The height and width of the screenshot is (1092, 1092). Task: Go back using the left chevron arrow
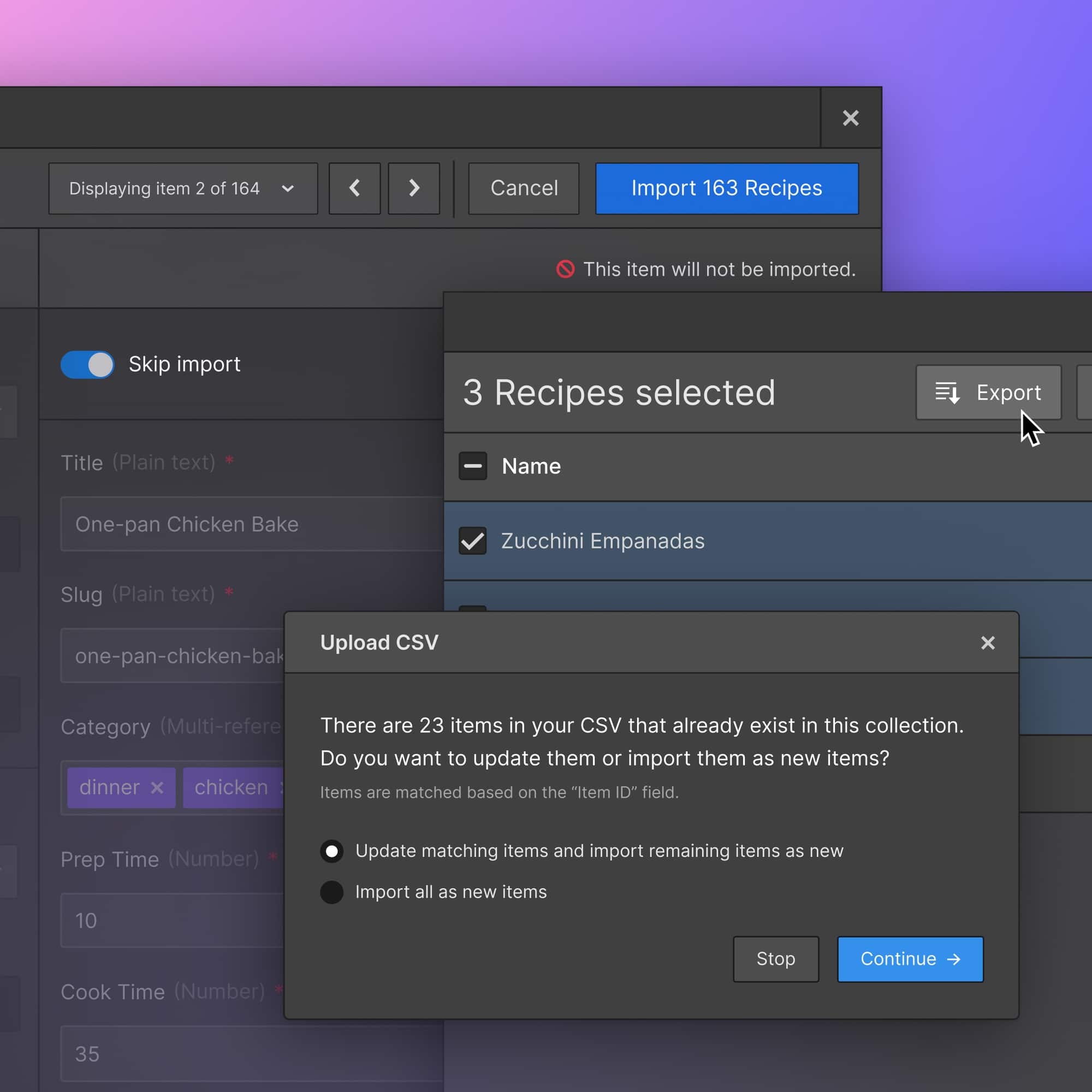point(354,188)
